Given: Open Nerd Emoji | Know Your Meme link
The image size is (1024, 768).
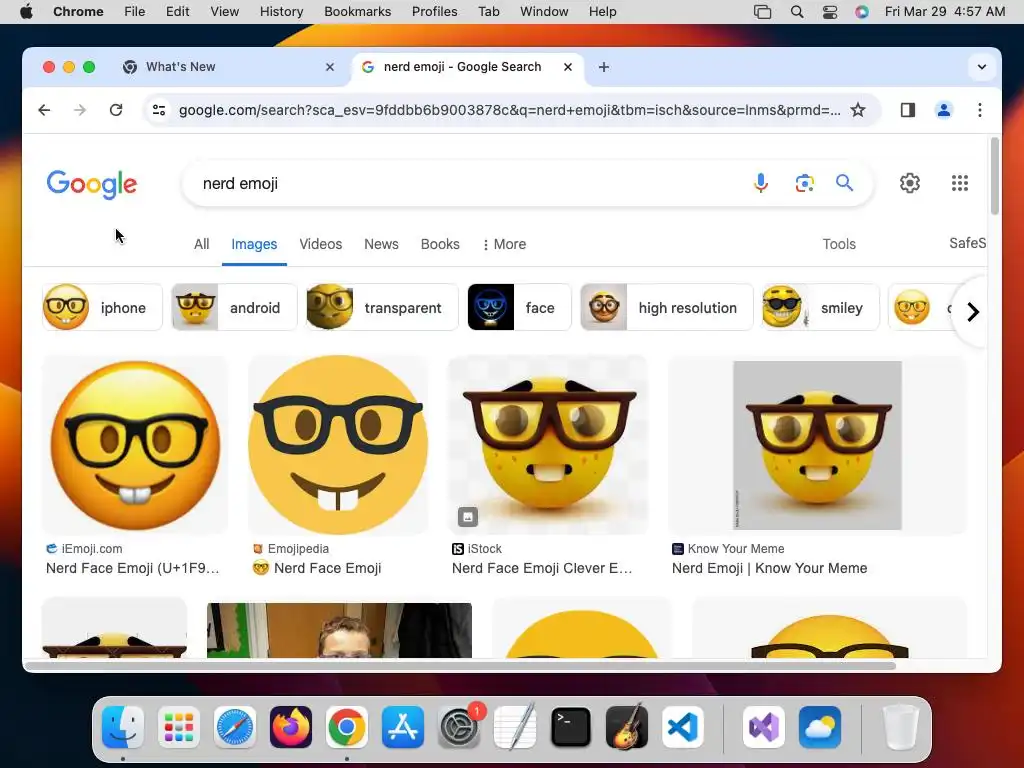Looking at the screenshot, I should pyautogui.click(x=769, y=568).
